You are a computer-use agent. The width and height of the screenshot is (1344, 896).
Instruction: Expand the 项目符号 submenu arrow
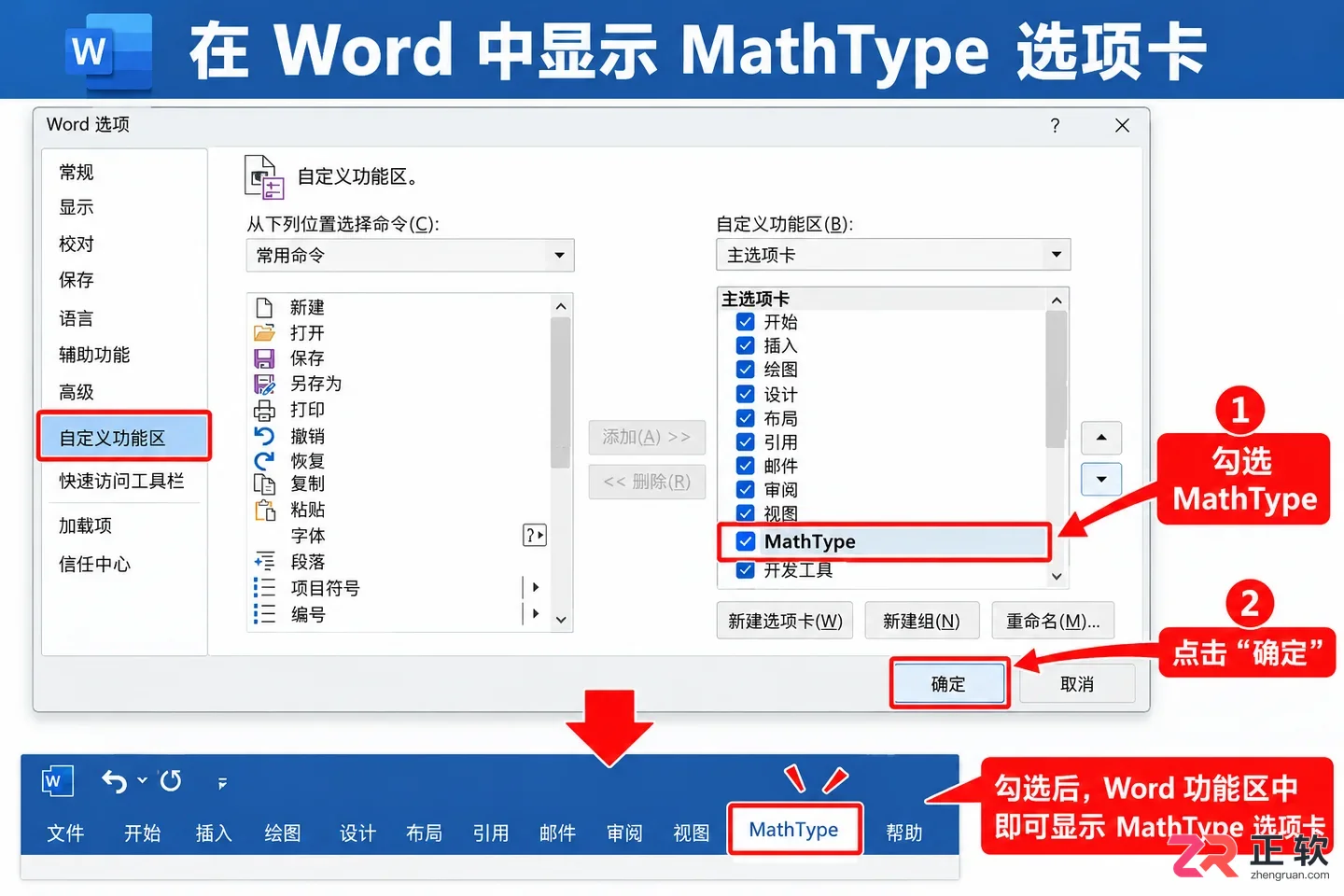click(535, 587)
